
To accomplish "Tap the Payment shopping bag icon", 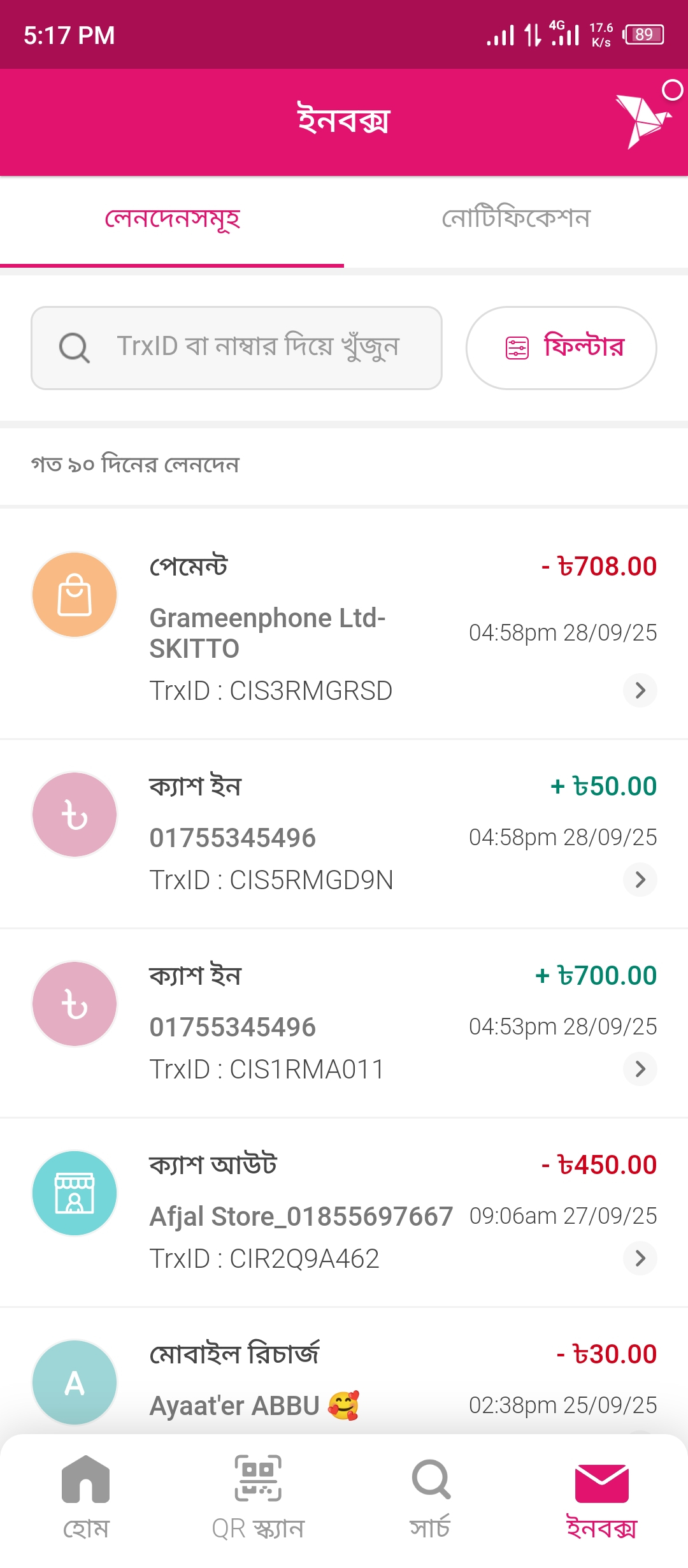I will tap(75, 595).
